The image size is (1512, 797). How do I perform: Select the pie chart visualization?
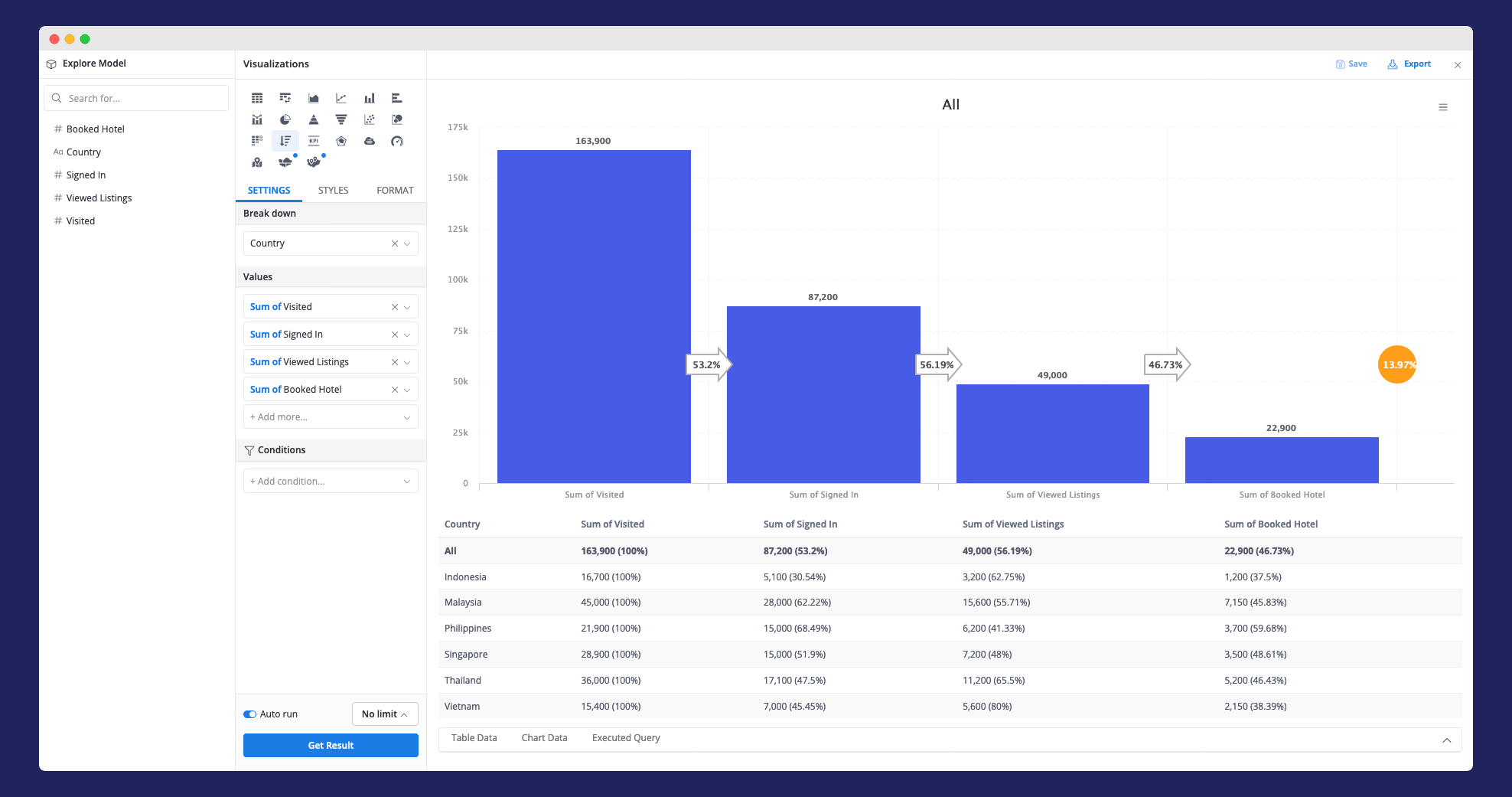[x=285, y=119]
